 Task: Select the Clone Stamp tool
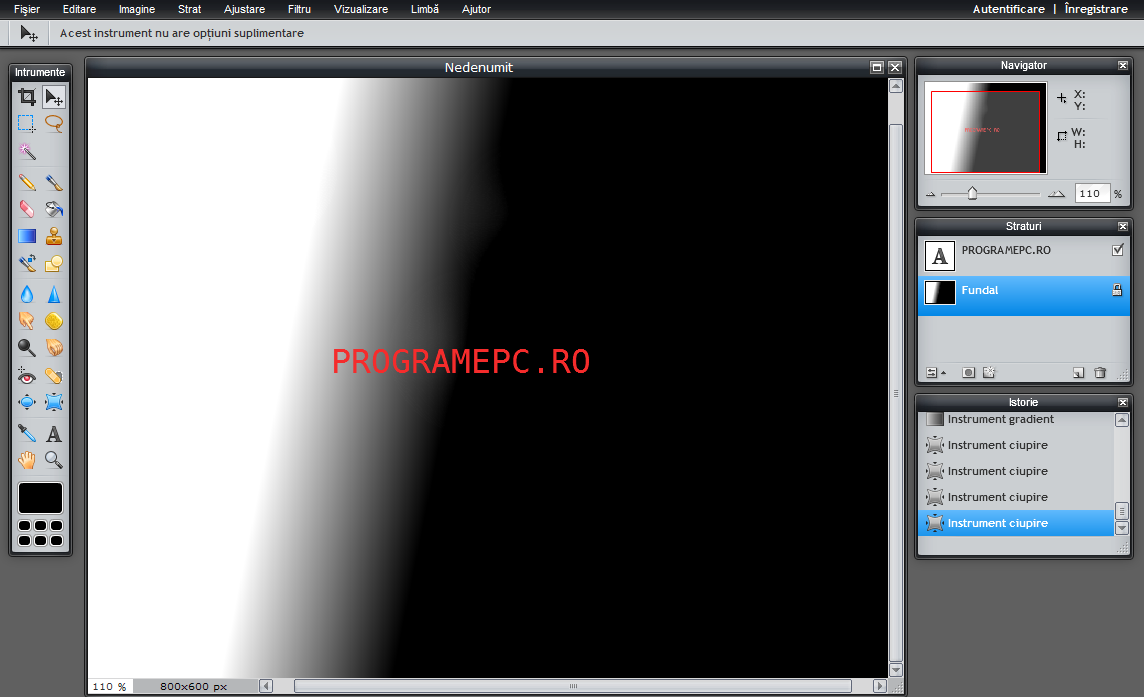click(x=54, y=236)
